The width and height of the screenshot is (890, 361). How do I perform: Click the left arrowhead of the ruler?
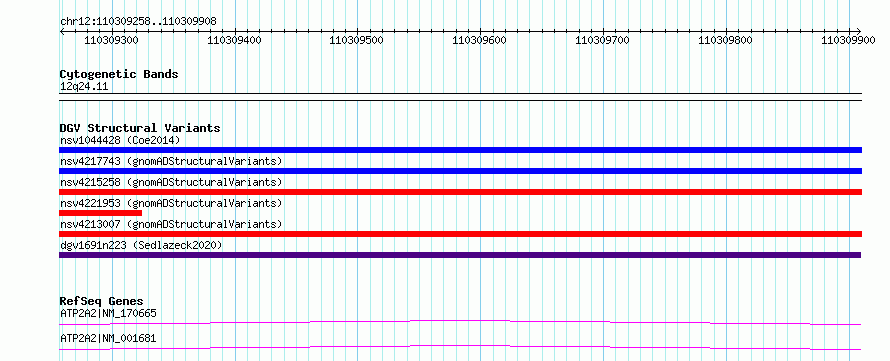[62, 31]
